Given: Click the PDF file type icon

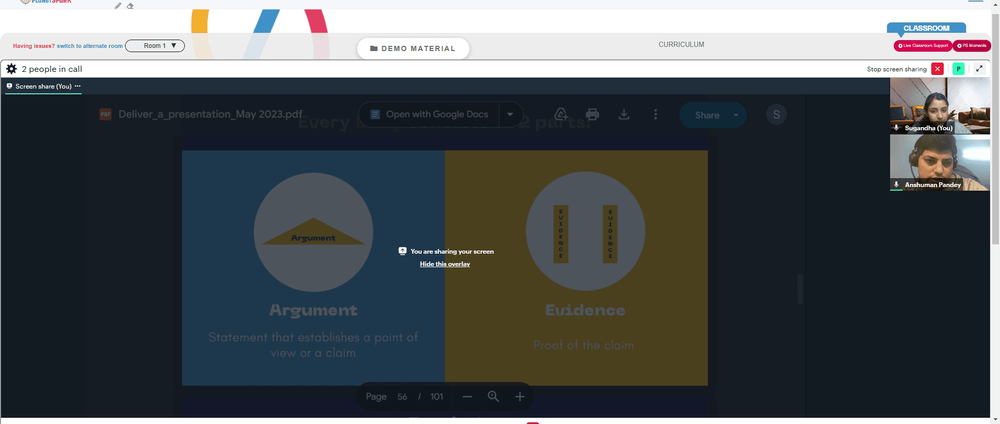Looking at the screenshot, I should click(x=105, y=115).
